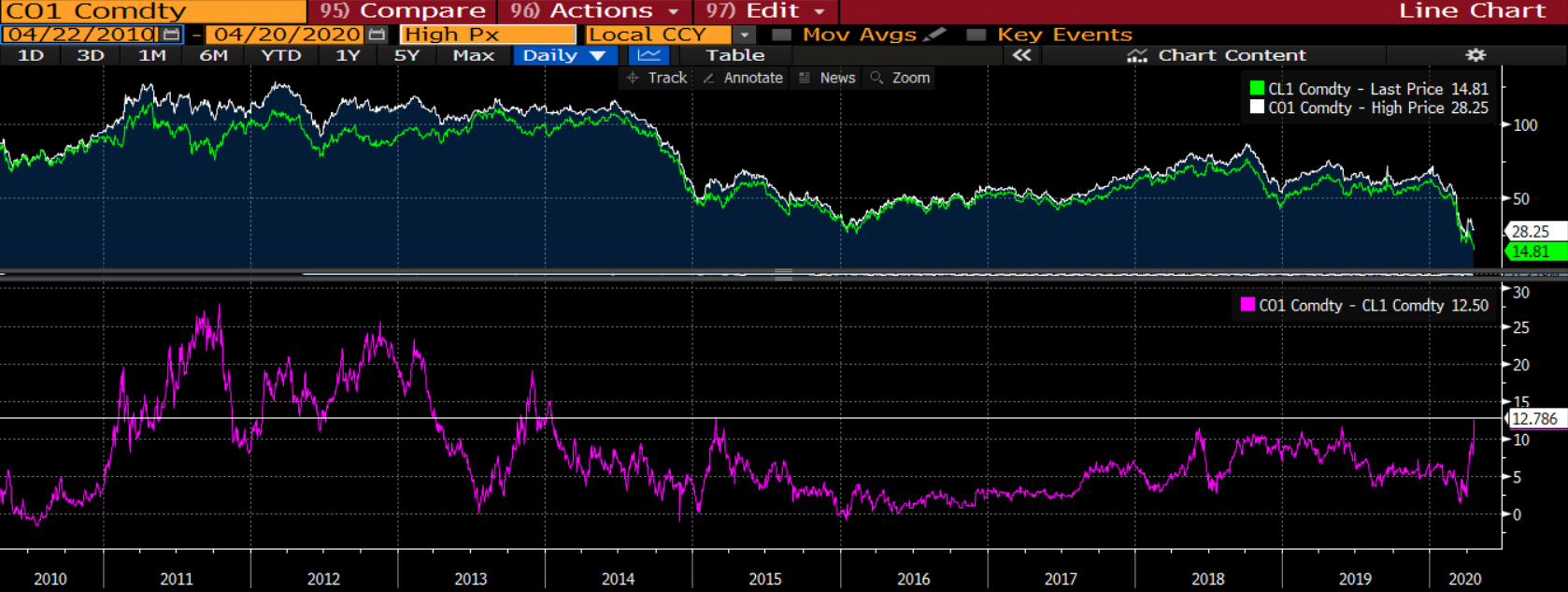1568x592 pixels.
Task: Click the 100 y-axis label
Action: 1525,124
